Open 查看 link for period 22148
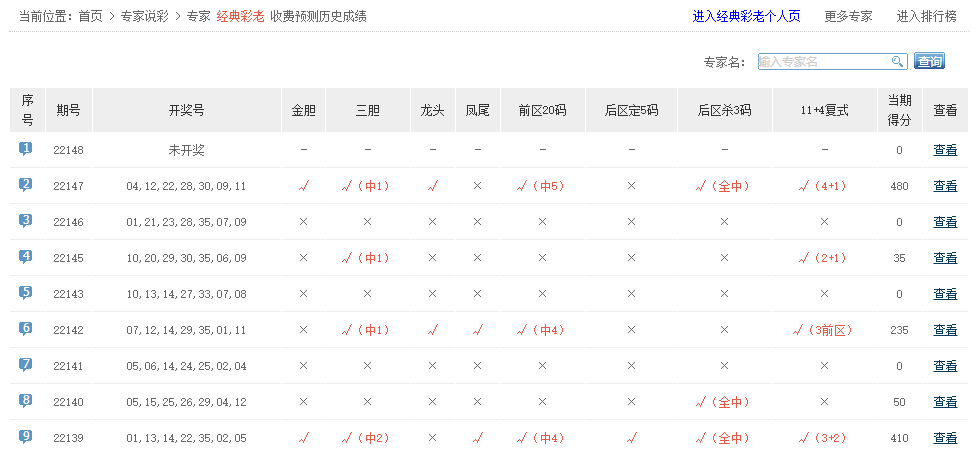The width and height of the screenshot is (971, 453). (944, 150)
